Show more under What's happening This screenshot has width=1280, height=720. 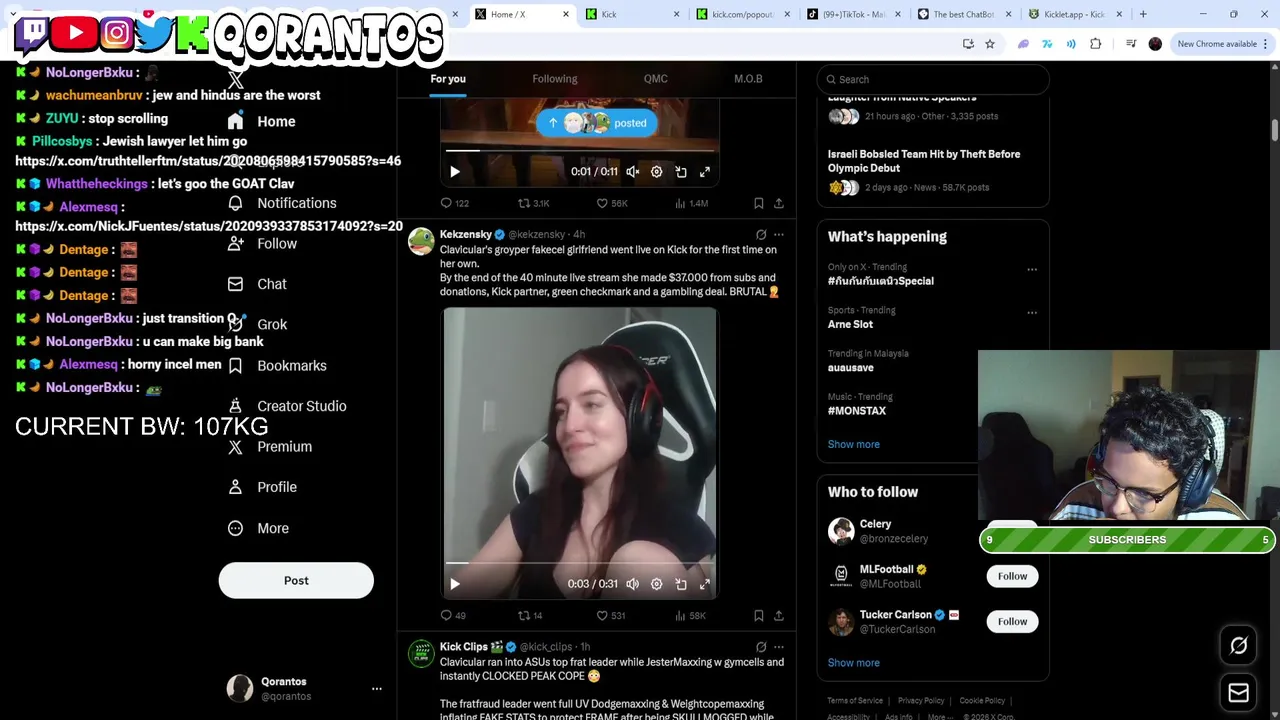point(854,444)
